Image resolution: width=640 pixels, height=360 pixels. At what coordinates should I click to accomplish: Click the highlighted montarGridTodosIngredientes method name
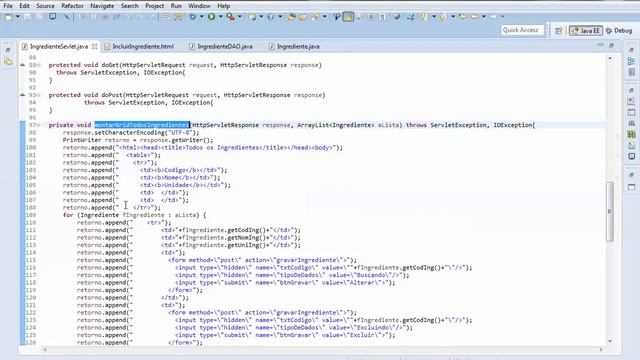(142, 125)
